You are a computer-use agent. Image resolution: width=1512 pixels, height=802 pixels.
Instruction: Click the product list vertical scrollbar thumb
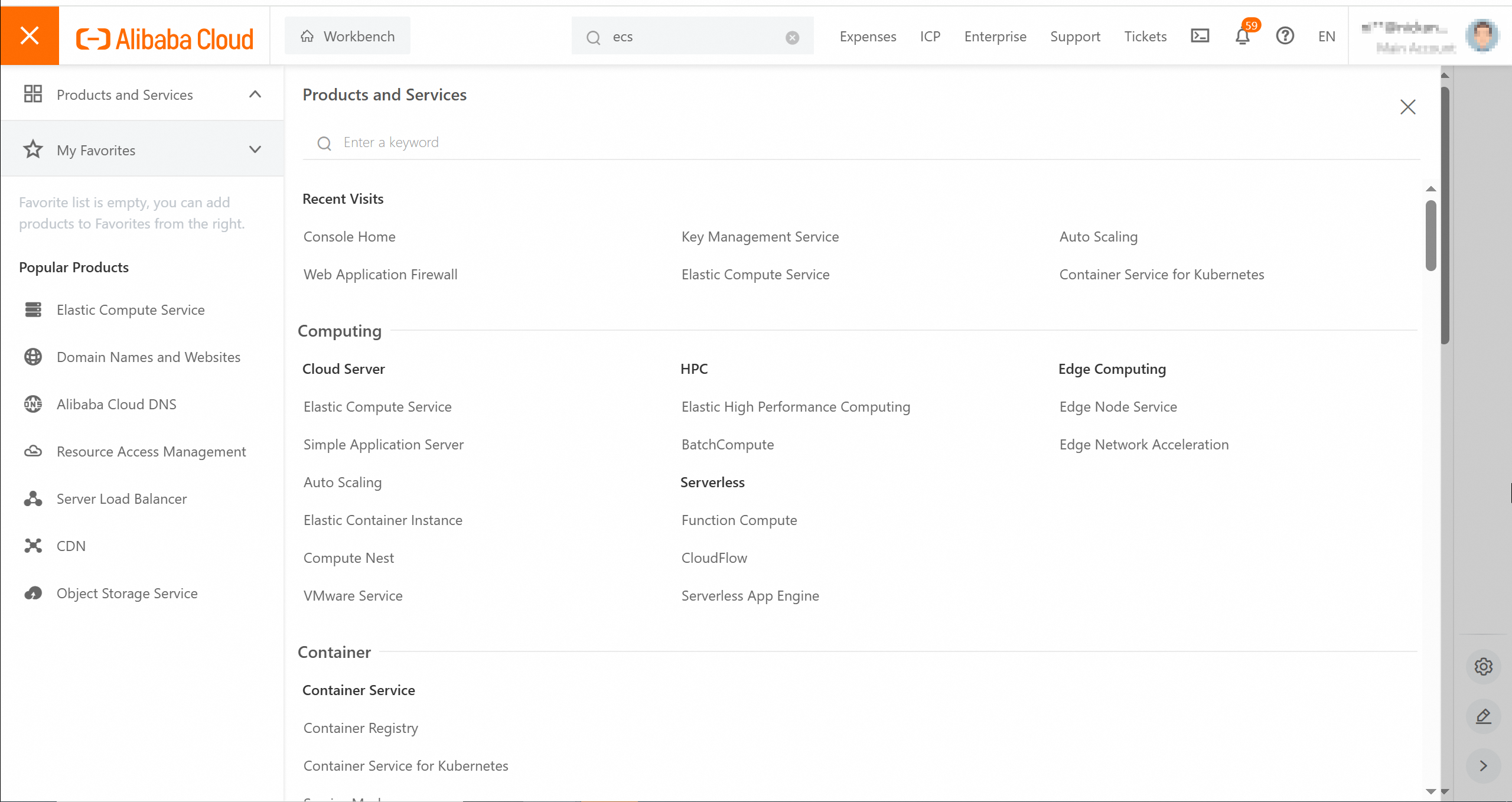[1430, 236]
